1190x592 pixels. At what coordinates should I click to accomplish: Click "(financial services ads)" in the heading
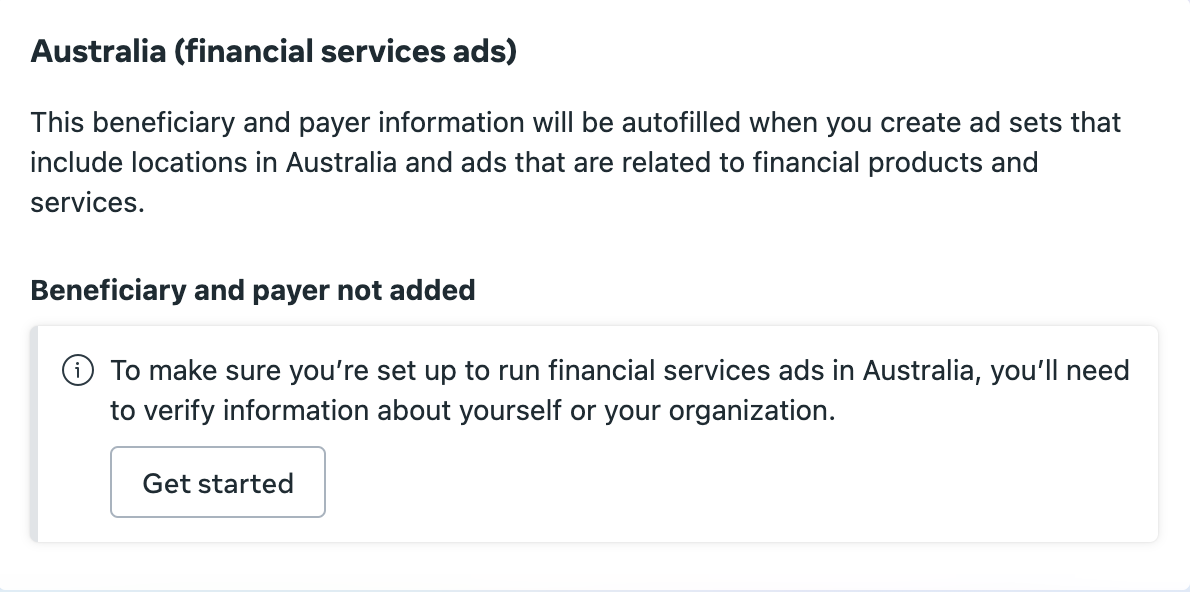(x=345, y=52)
